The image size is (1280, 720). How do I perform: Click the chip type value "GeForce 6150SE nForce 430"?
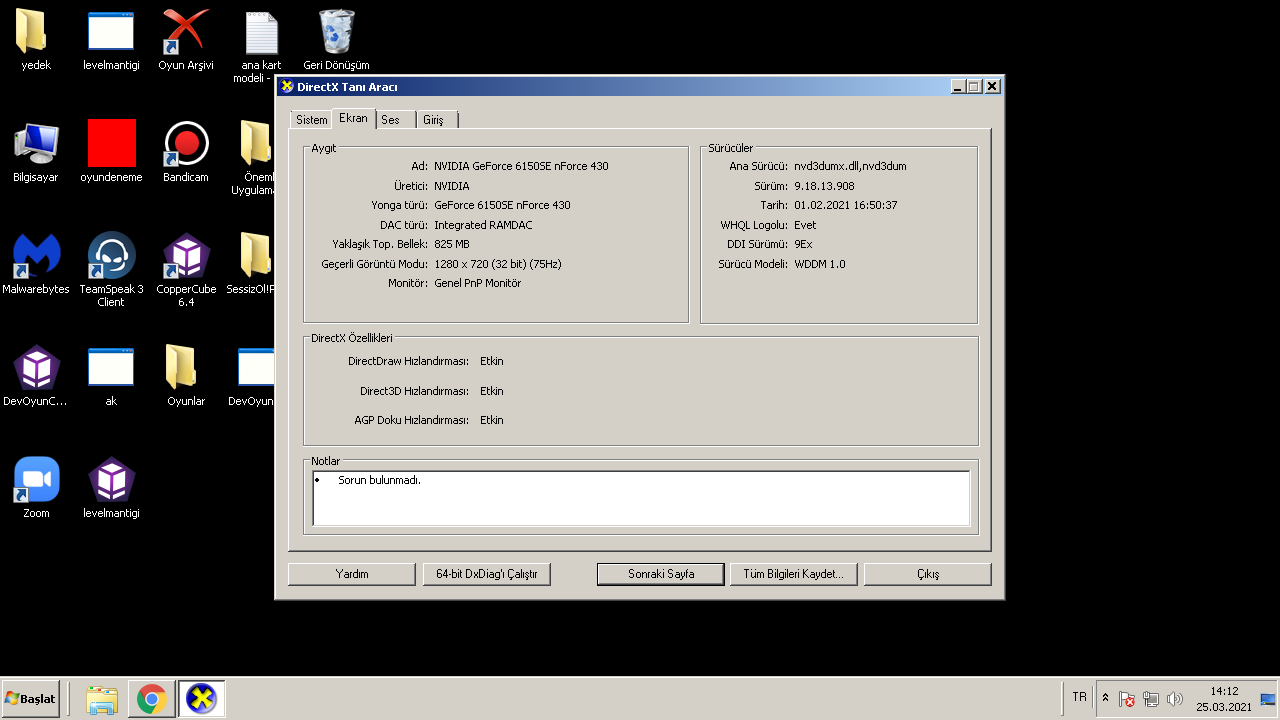(502, 205)
